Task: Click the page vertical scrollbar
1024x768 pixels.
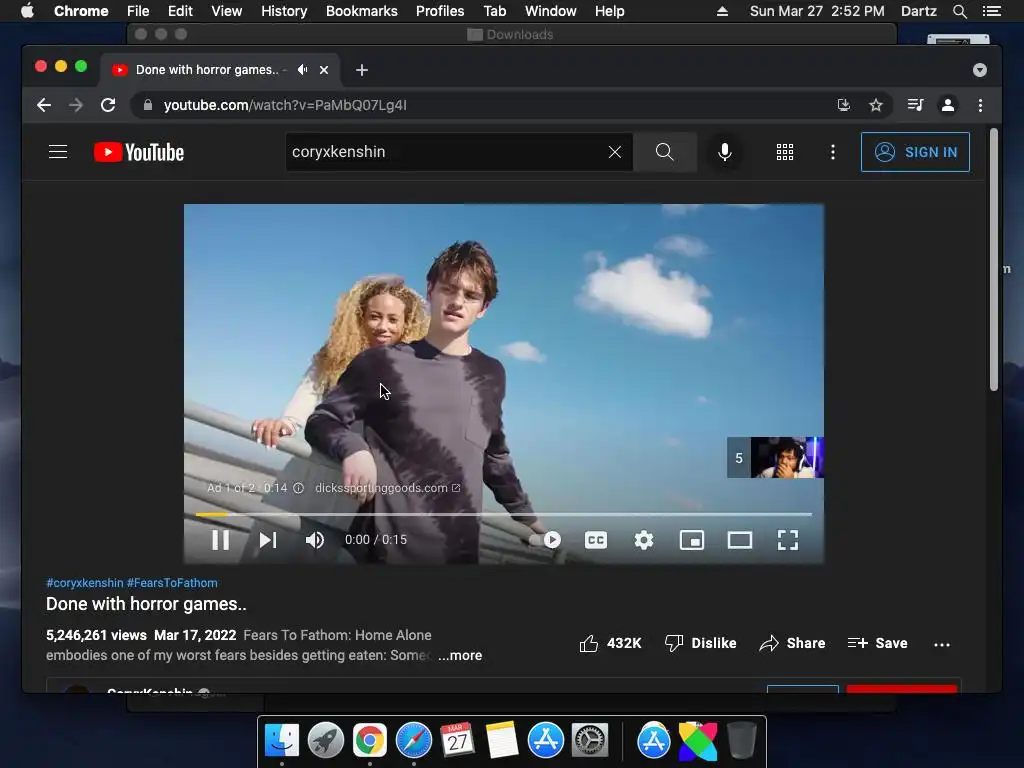Action: coord(994,261)
